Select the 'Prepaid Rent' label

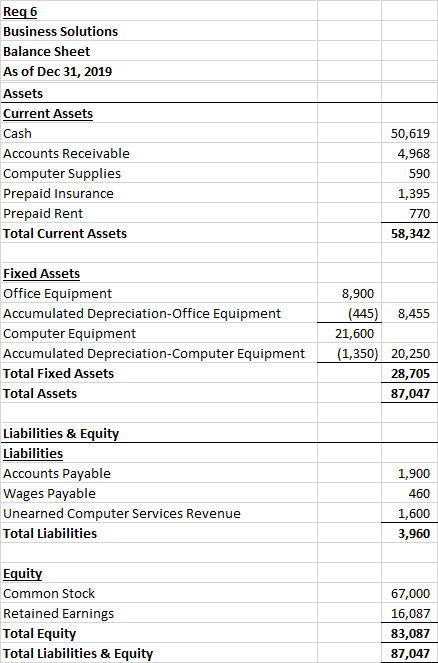tap(43, 214)
